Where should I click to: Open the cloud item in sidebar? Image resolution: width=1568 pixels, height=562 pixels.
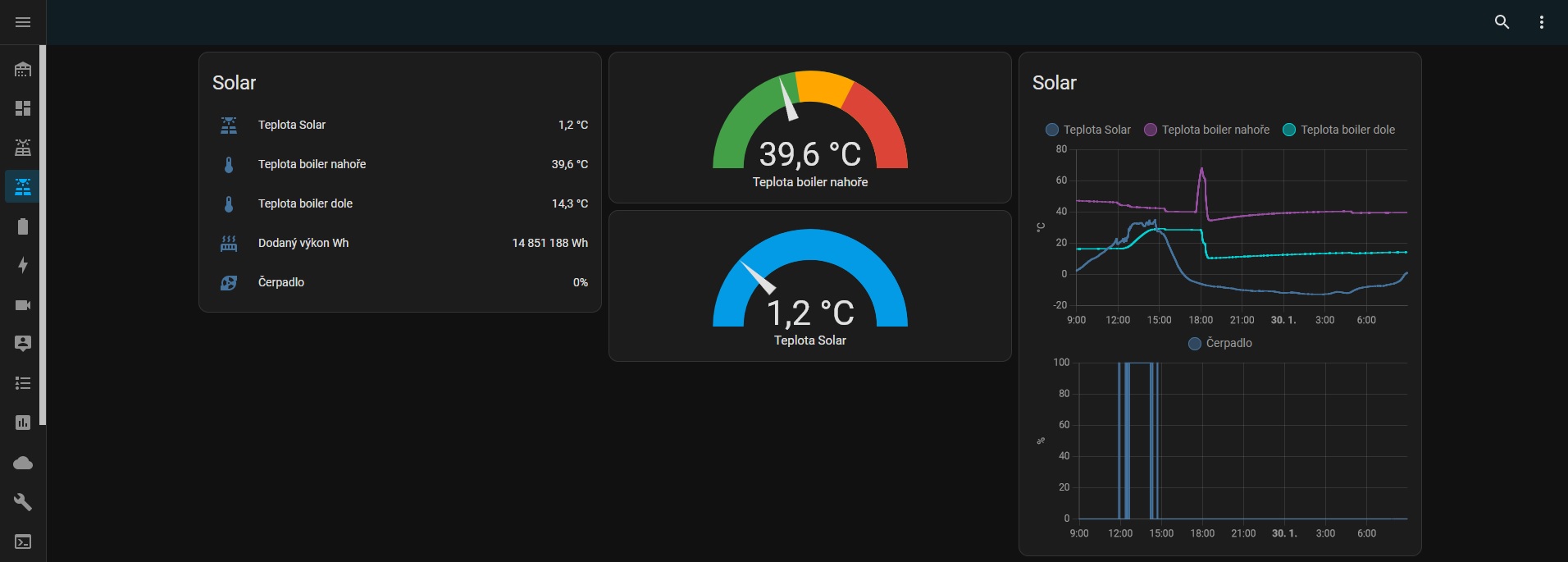coord(23,464)
